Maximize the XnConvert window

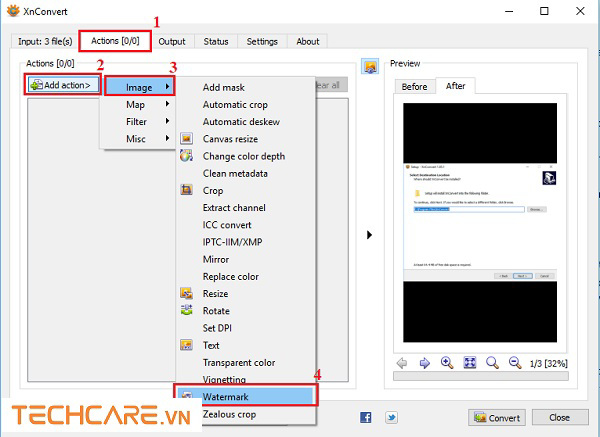click(x=544, y=11)
